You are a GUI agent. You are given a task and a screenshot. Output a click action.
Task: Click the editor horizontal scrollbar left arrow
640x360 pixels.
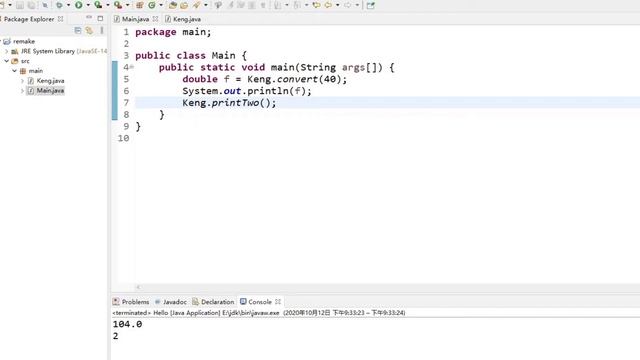[x=138, y=287]
